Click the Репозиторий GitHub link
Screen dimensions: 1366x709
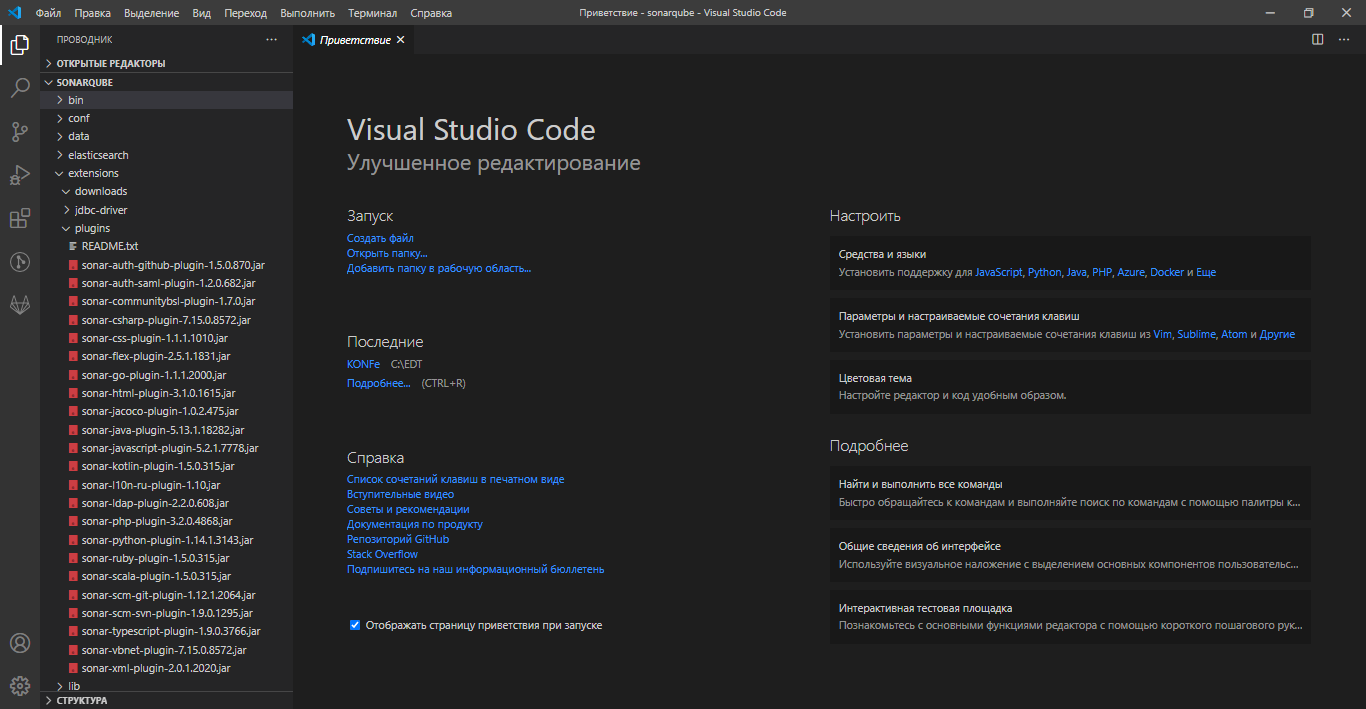pyautogui.click(x=397, y=539)
